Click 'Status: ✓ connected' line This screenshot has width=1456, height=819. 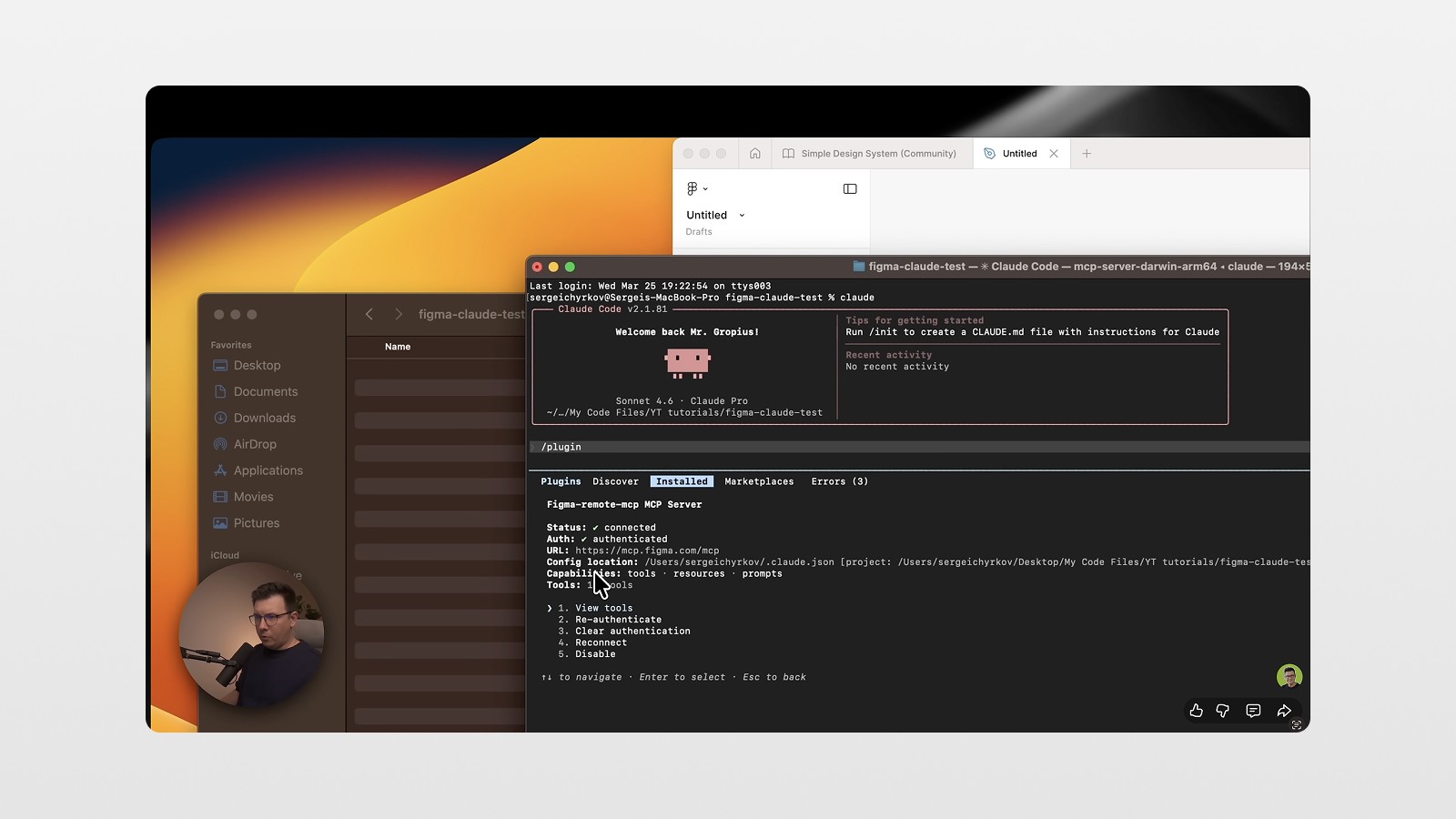coord(601,528)
